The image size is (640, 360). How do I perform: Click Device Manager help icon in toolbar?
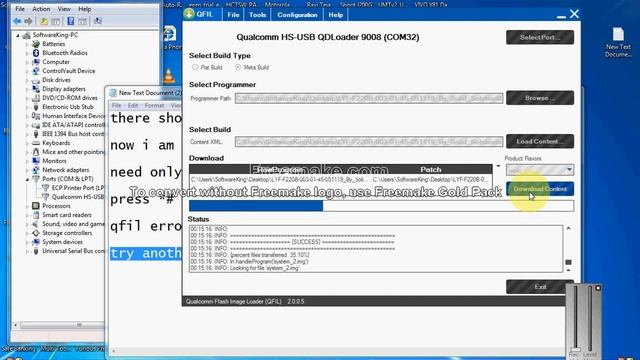pyautogui.click(x=71, y=21)
